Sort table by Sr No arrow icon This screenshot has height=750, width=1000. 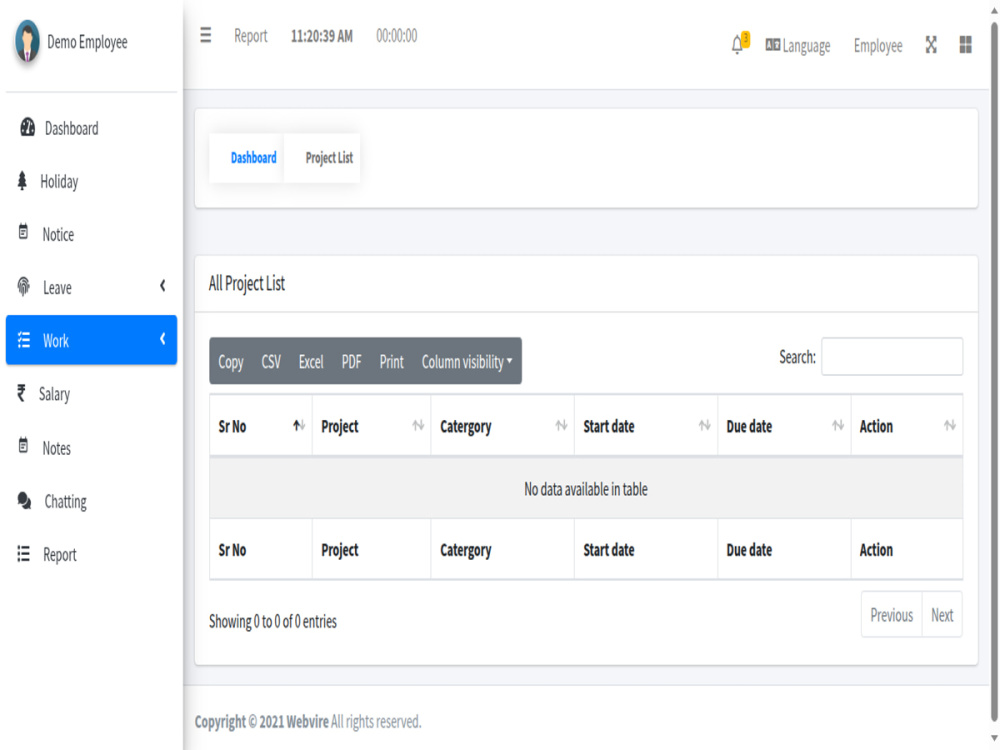click(x=298, y=425)
